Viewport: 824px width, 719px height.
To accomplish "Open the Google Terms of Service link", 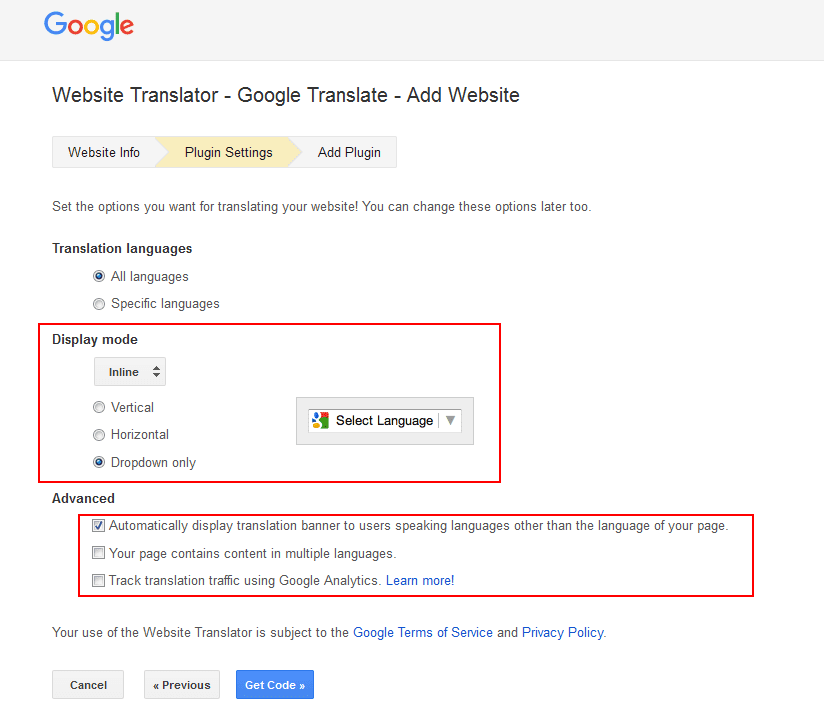I will click(422, 632).
